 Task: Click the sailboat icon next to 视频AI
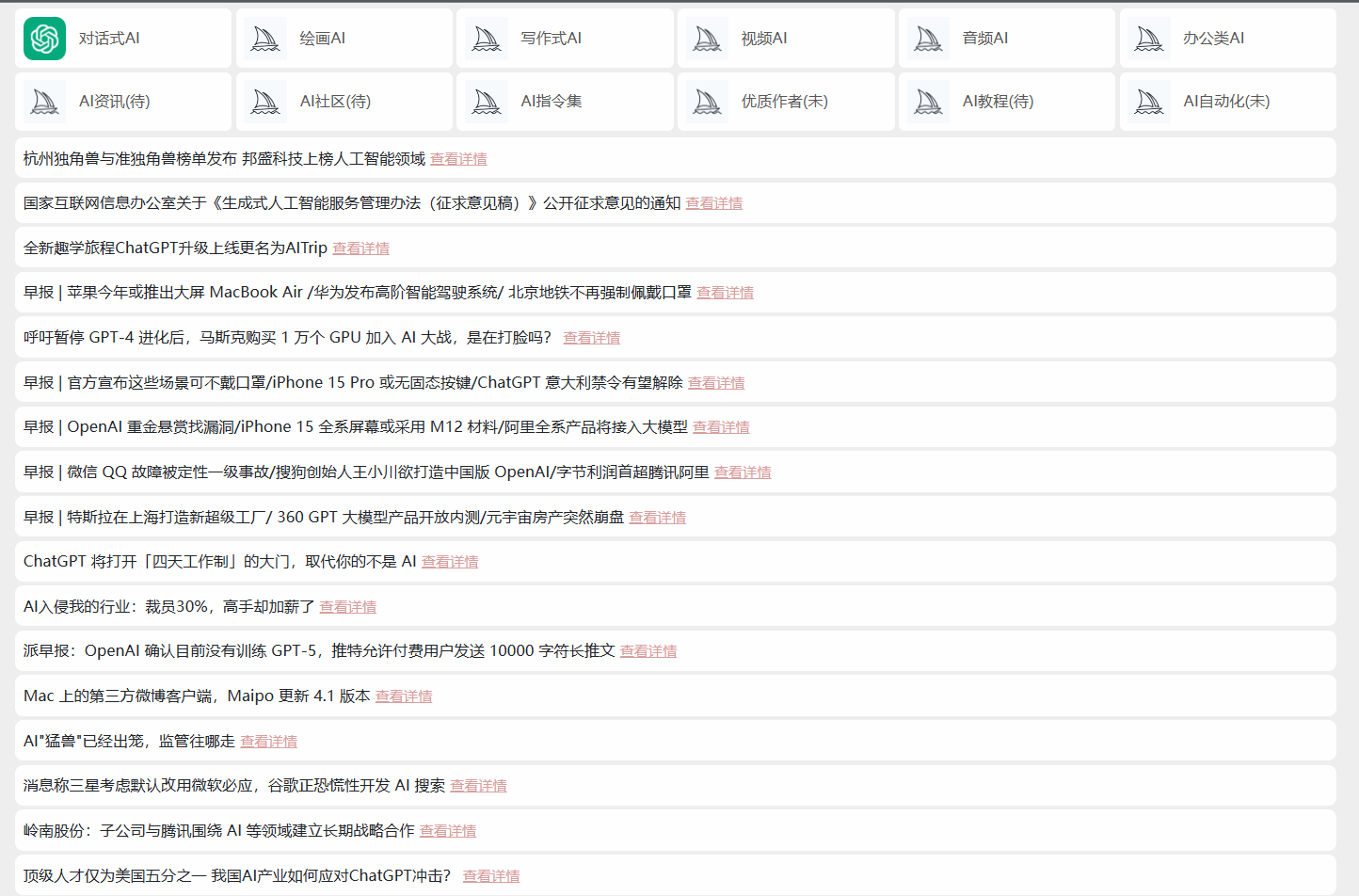click(707, 39)
